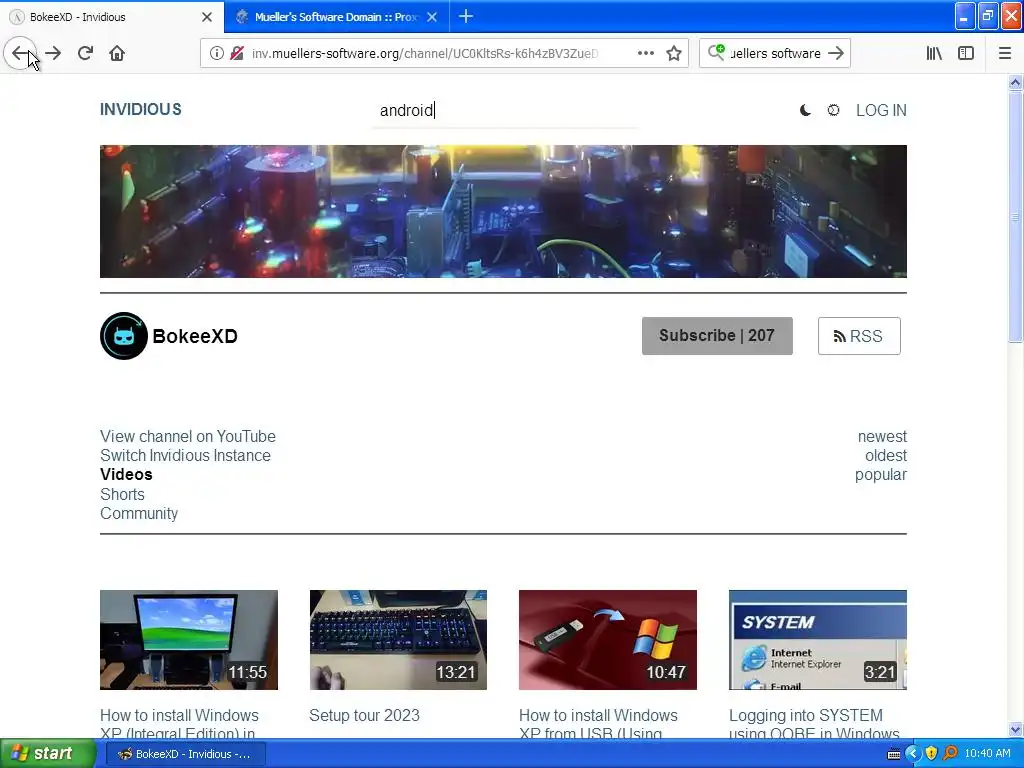
Task: Focus the browser search box
Action: point(775,54)
